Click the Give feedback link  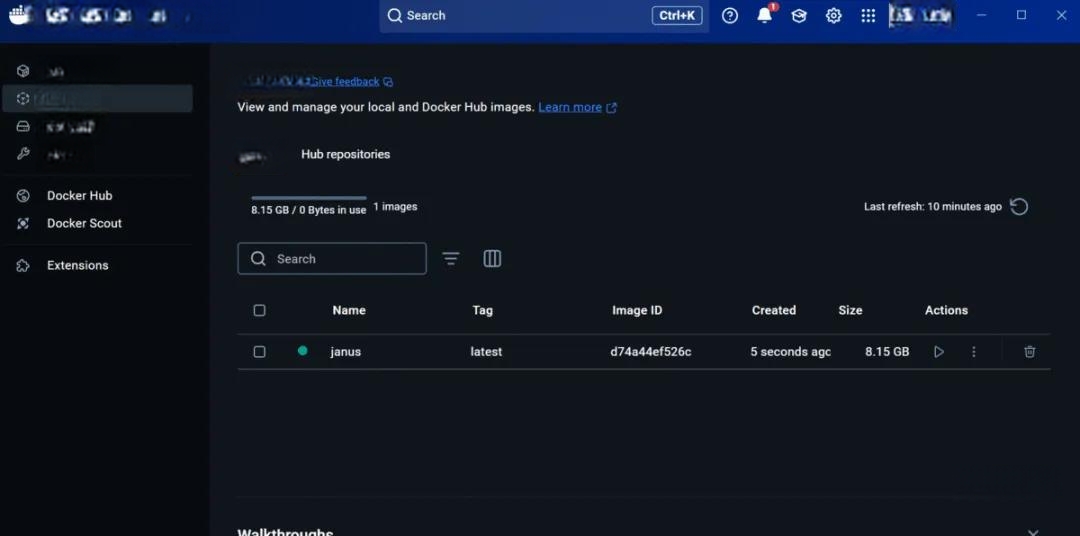344,81
